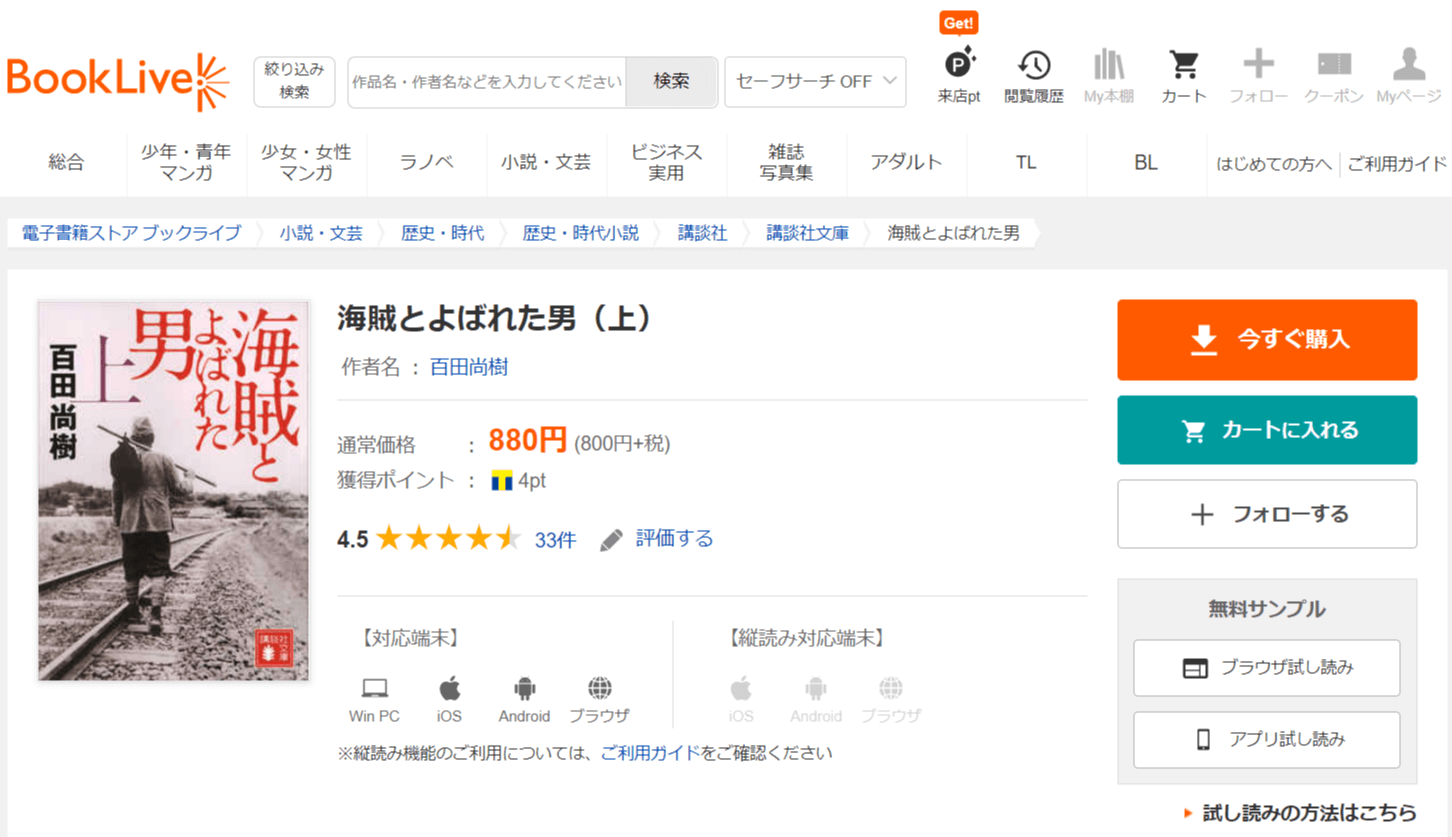Open the My本棚 bookshelf icon
The height and width of the screenshot is (837, 1452).
(1109, 66)
